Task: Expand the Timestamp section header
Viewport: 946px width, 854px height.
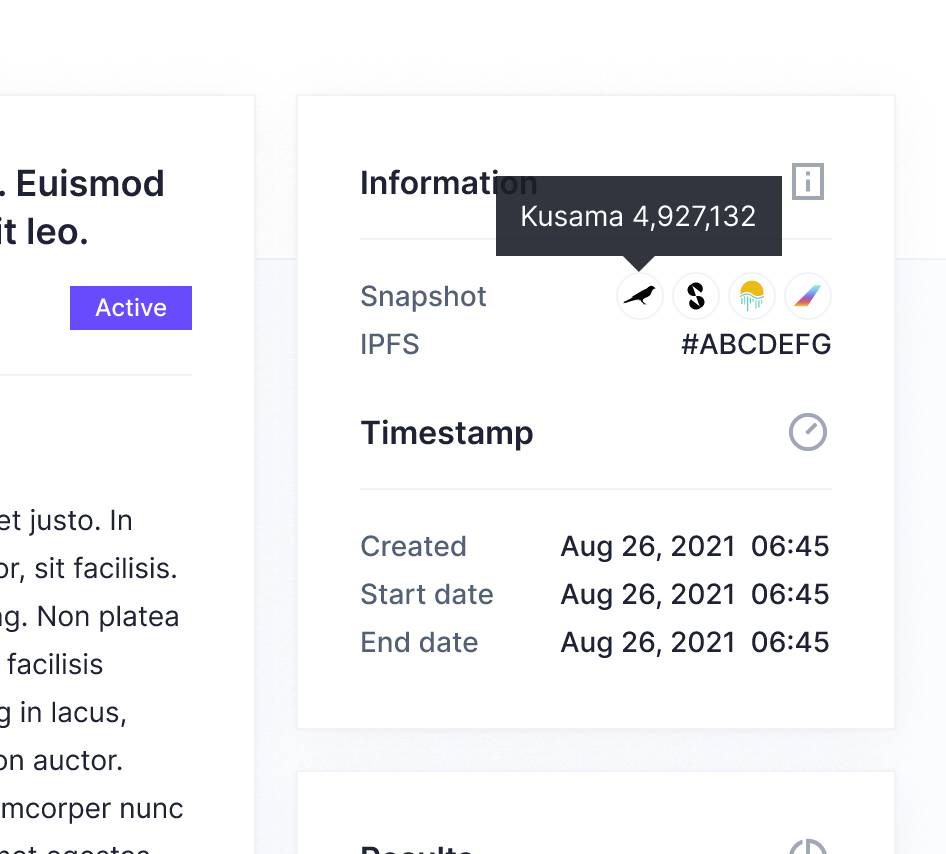Action: 446,432
